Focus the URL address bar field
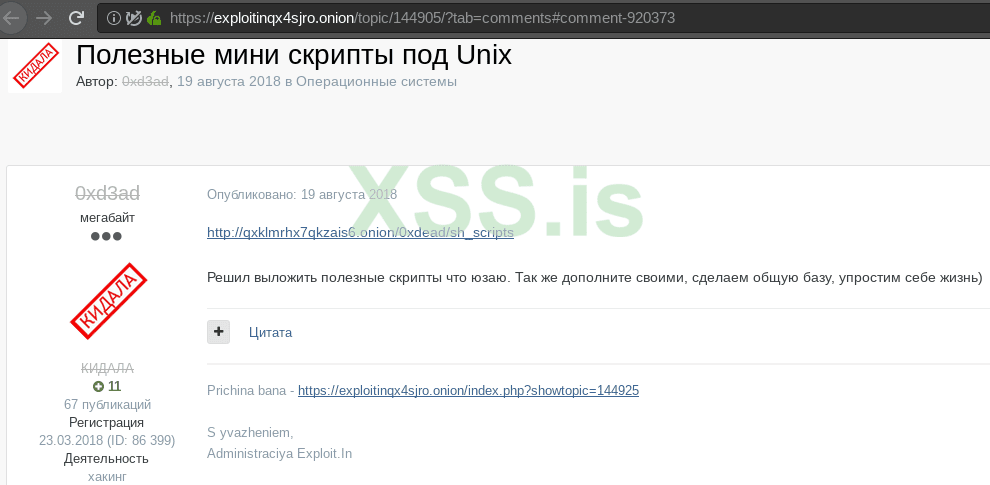Viewport: 990px width, 485px height. point(543,18)
